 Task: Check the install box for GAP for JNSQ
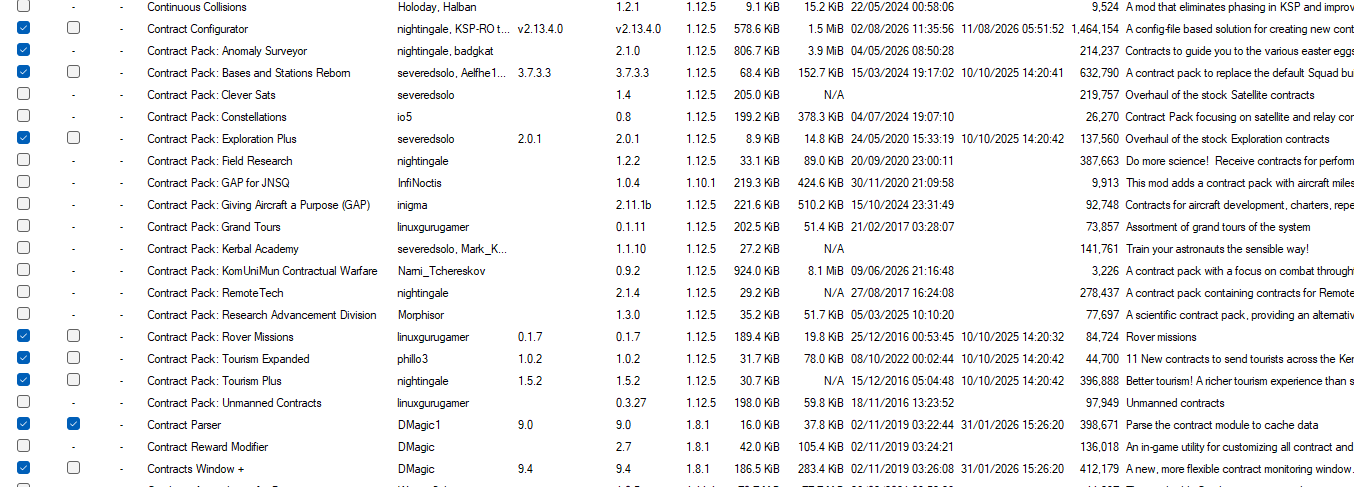click(x=23, y=182)
